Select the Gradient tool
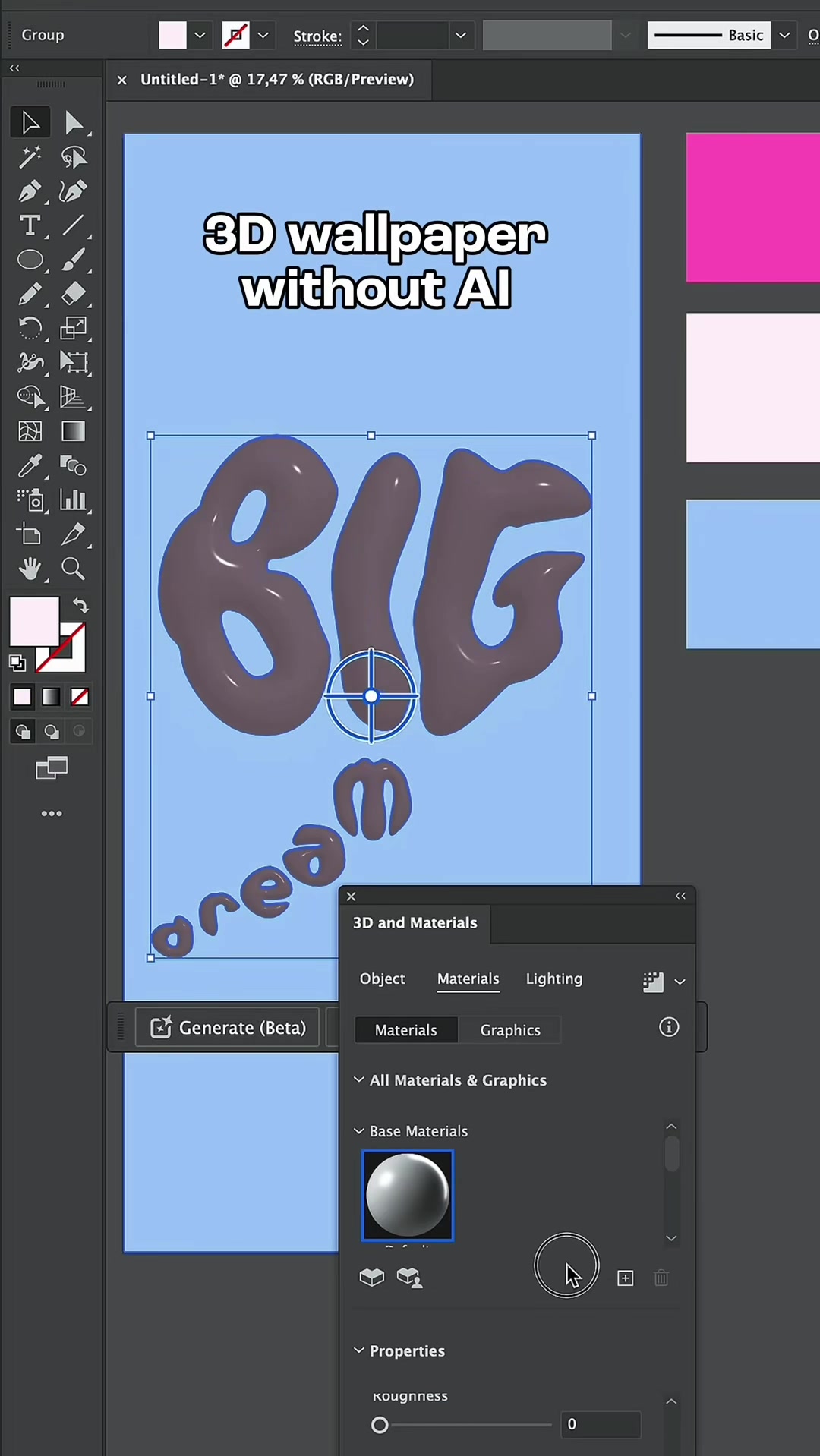This screenshot has height=1456, width=820. click(x=74, y=431)
